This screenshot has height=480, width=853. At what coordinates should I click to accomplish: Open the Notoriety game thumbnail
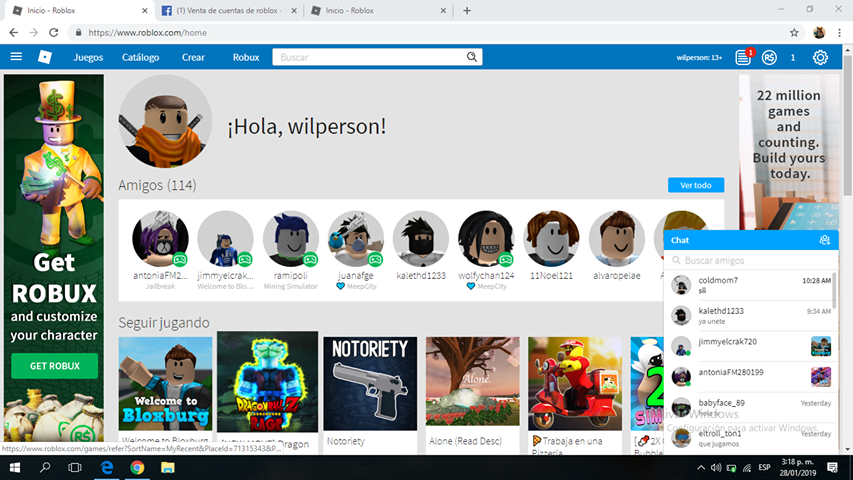tap(370, 384)
